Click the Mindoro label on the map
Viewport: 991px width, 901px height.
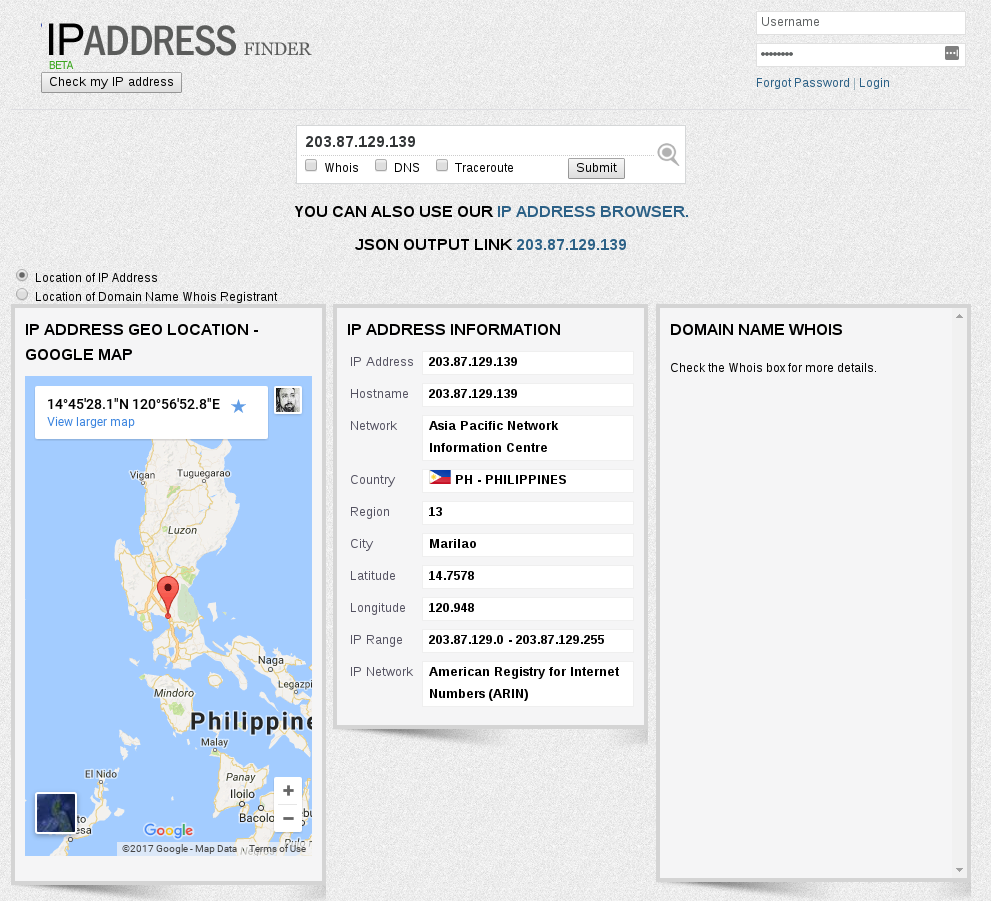[x=174, y=693]
